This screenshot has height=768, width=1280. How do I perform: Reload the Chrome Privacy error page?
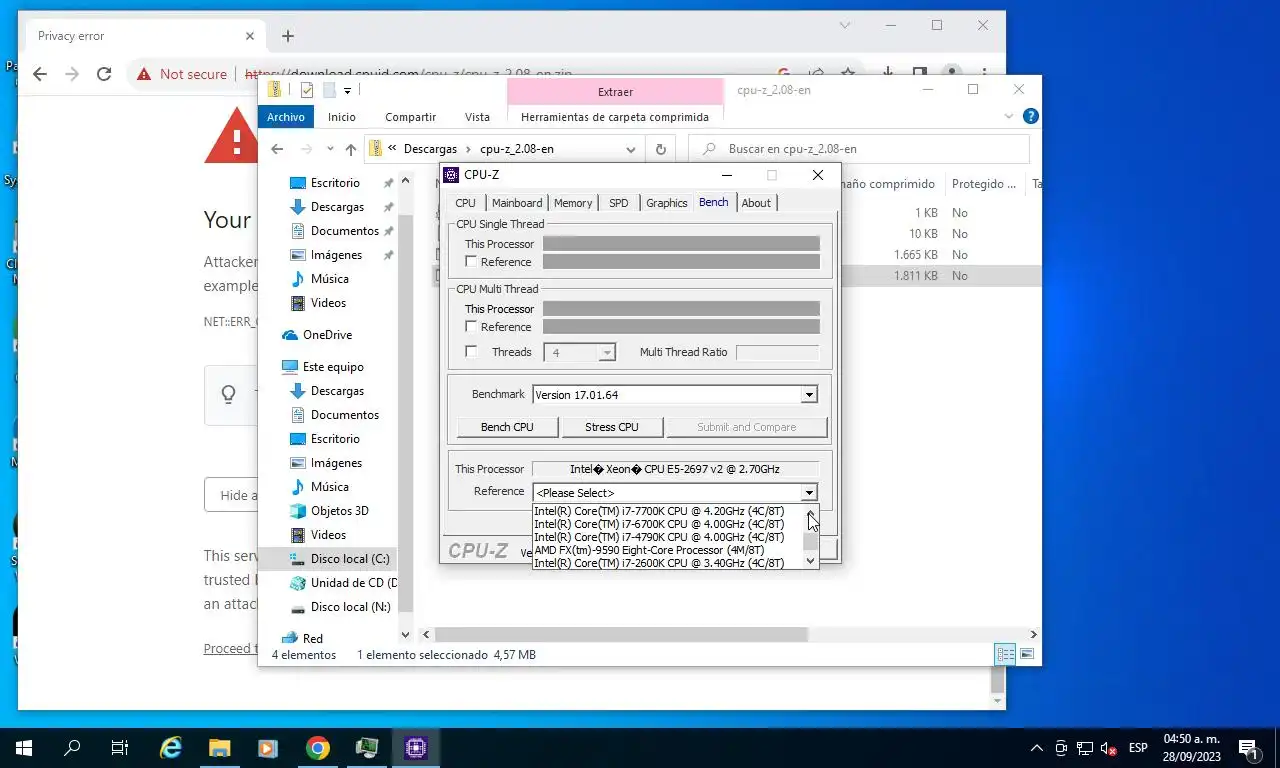pyautogui.click(x=104, y=74)
